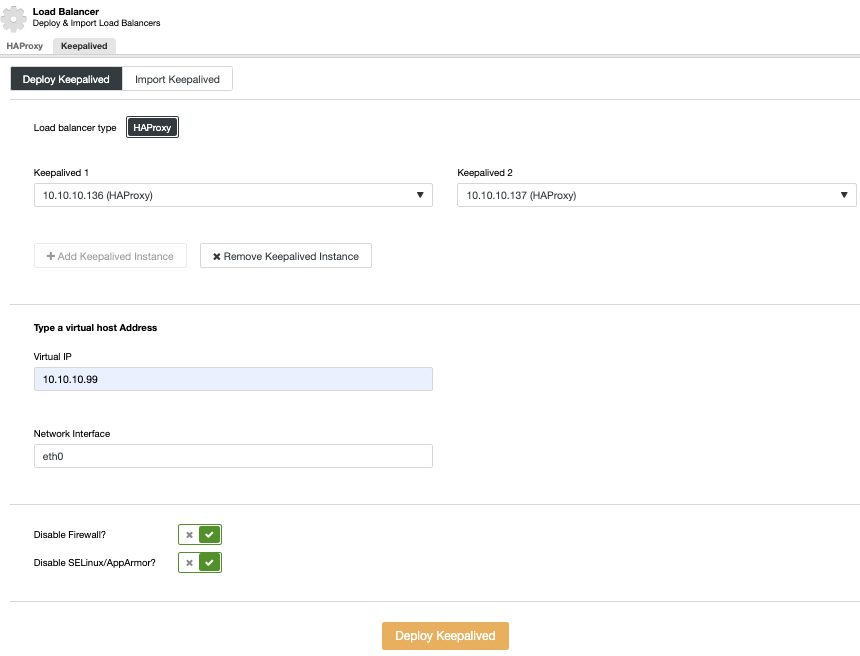Choose HAProxy as the load balancer type
The height and width of the screenshot is (656, 860).
click(x=152, y=127)
